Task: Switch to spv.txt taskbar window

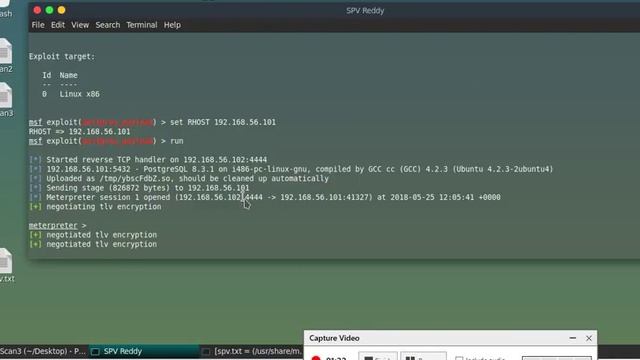Action: (x=252, y=351)
